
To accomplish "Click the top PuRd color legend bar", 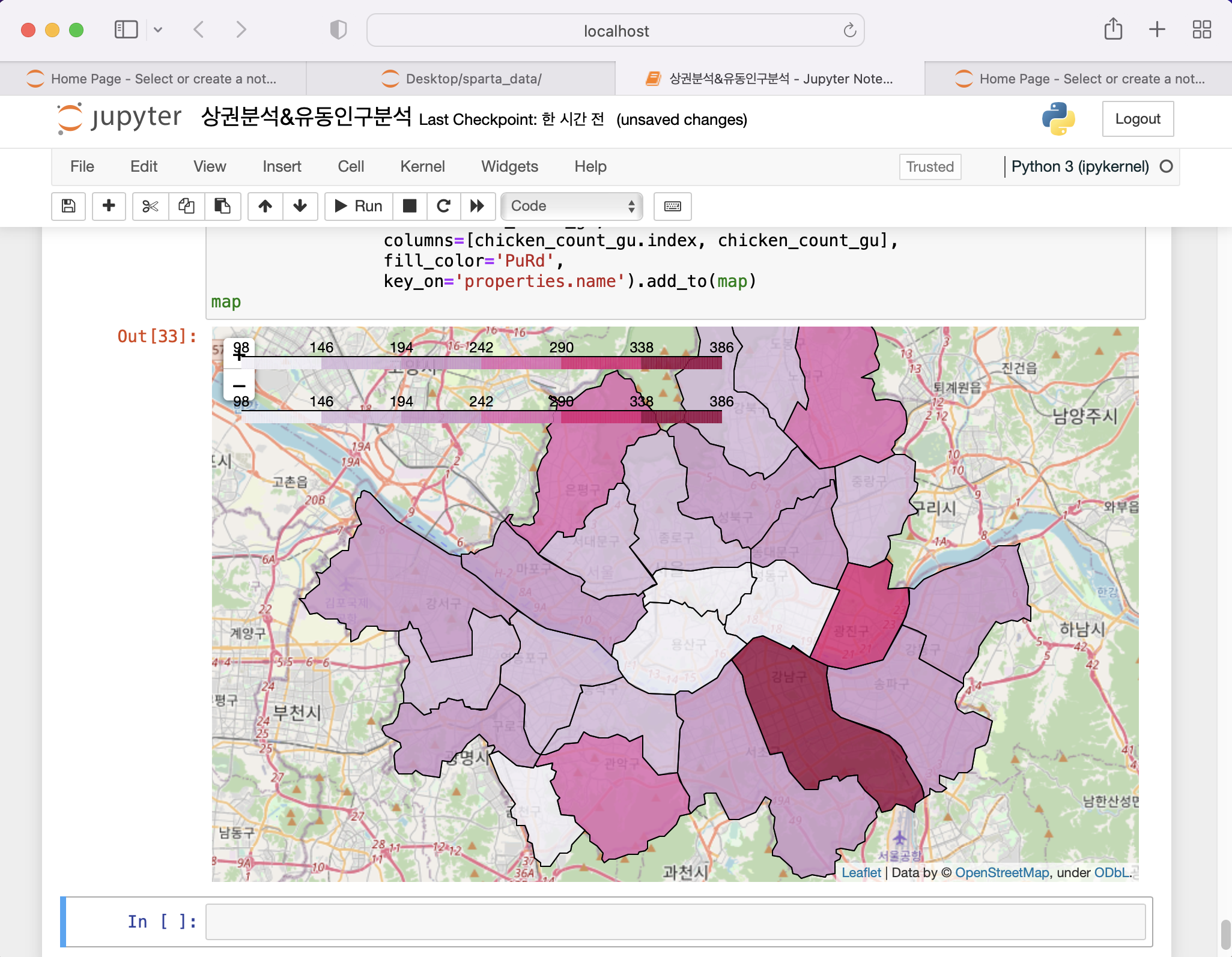I will pyautogui.click(x=481, y=363).
